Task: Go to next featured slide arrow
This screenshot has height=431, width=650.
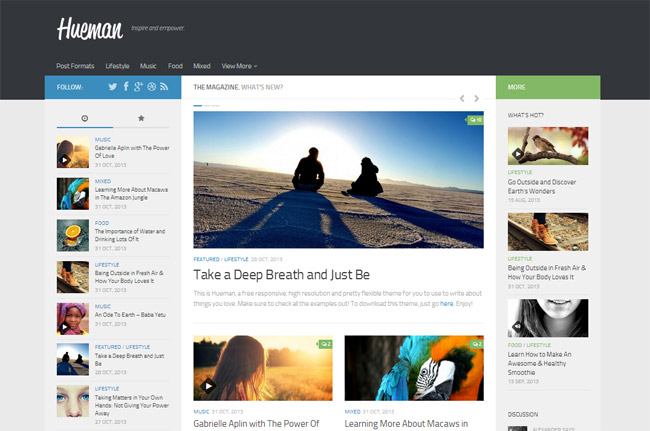Action: pyautogui.click(x=476, y=98)
